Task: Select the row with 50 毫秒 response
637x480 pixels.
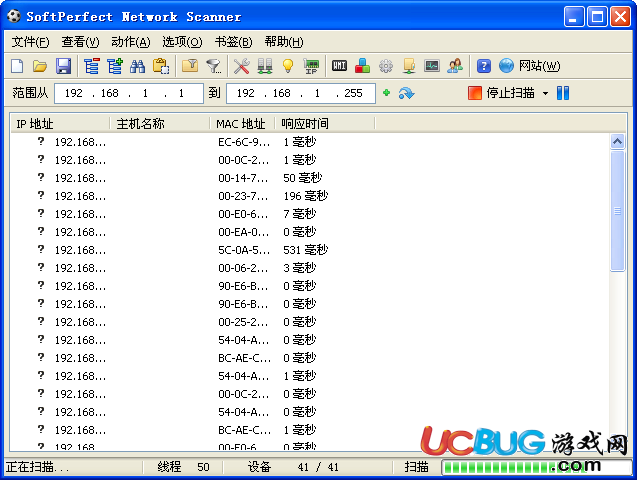Action: click(x=310, y=178)
